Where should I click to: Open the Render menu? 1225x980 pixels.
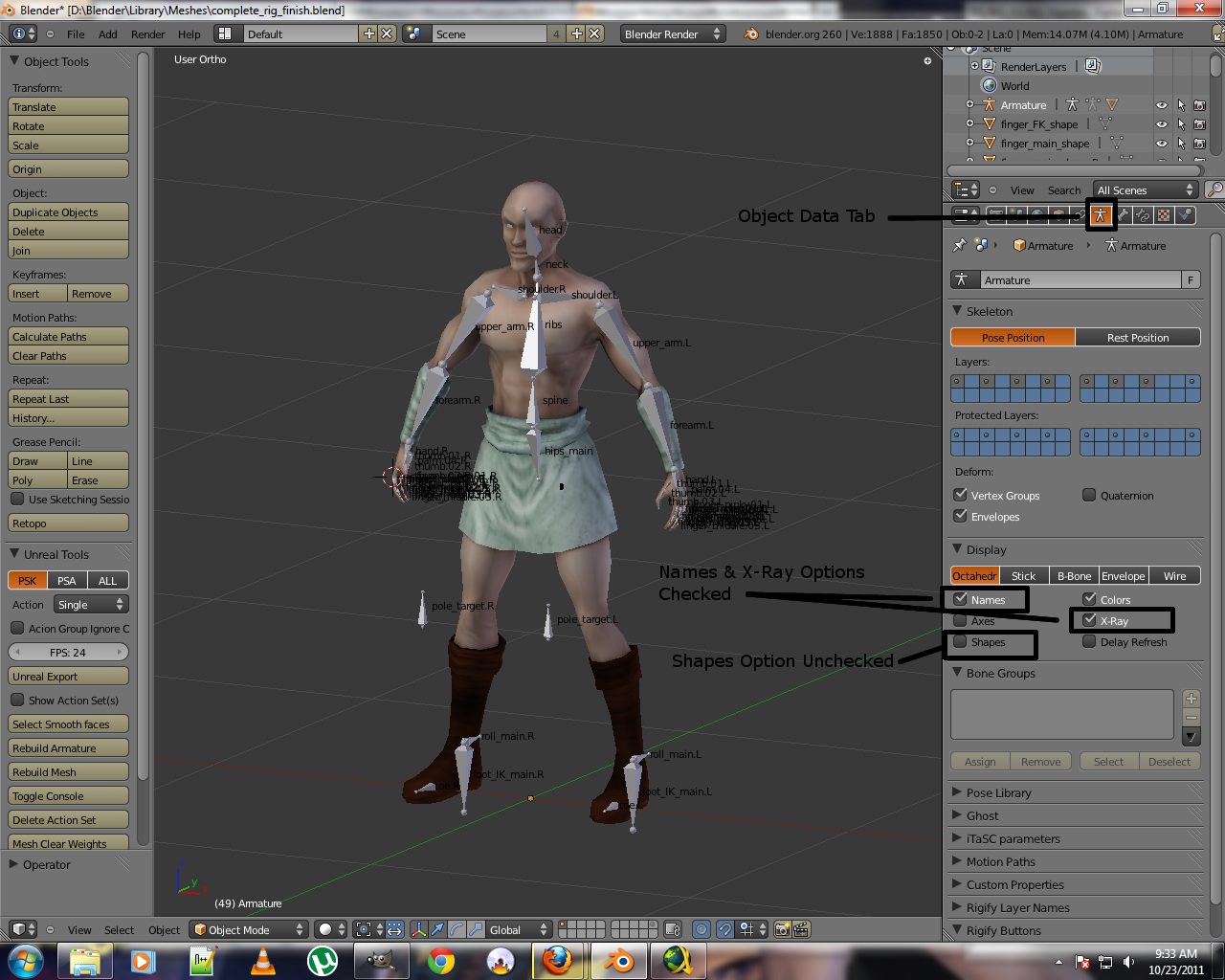[x=148, y=34]
